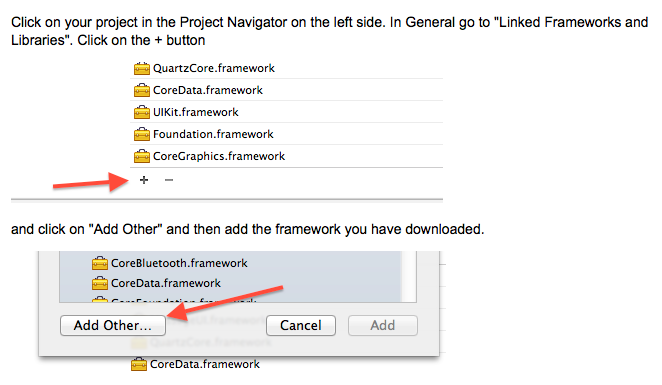Select the CoreData.framework toolbox icon in upper list
The height and width of the screenshot is (385, 662).
click(141, 90)
